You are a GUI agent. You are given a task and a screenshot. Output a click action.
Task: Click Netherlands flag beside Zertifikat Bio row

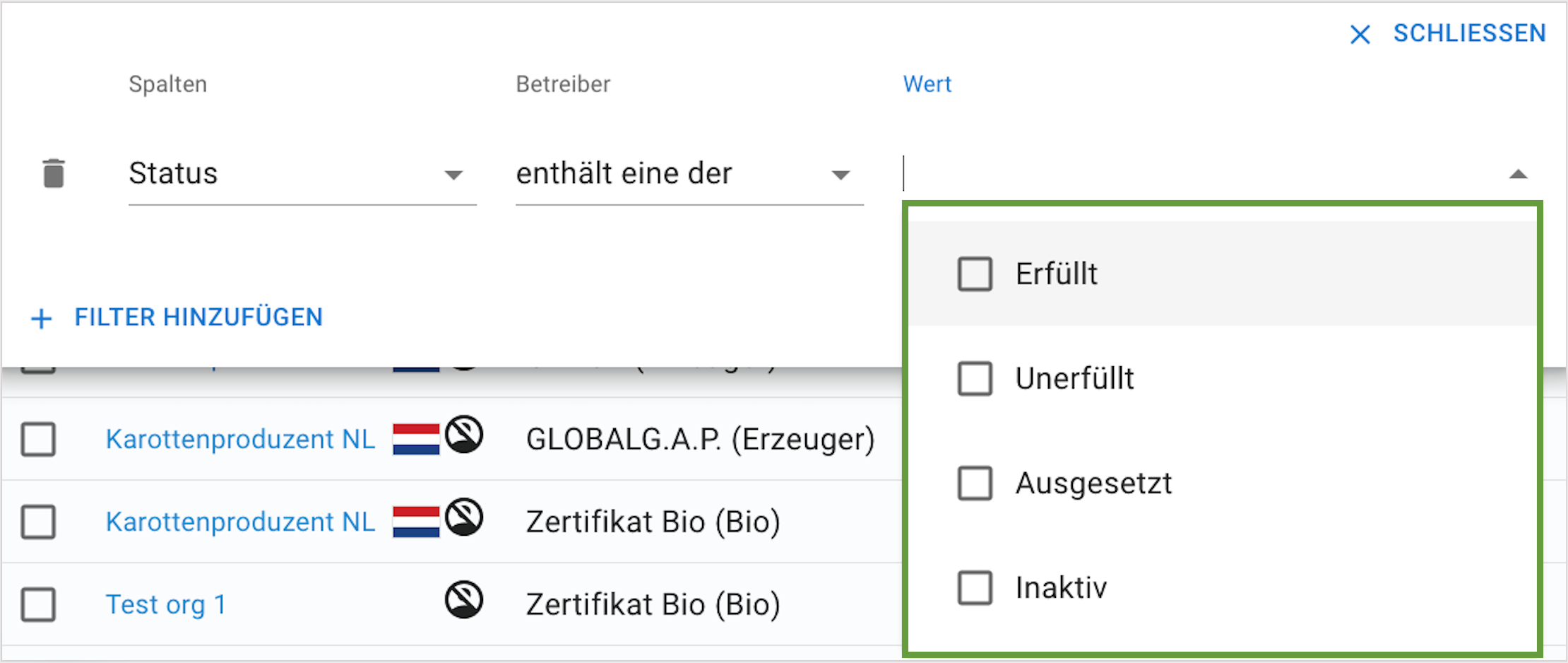(x=416, y=522)
